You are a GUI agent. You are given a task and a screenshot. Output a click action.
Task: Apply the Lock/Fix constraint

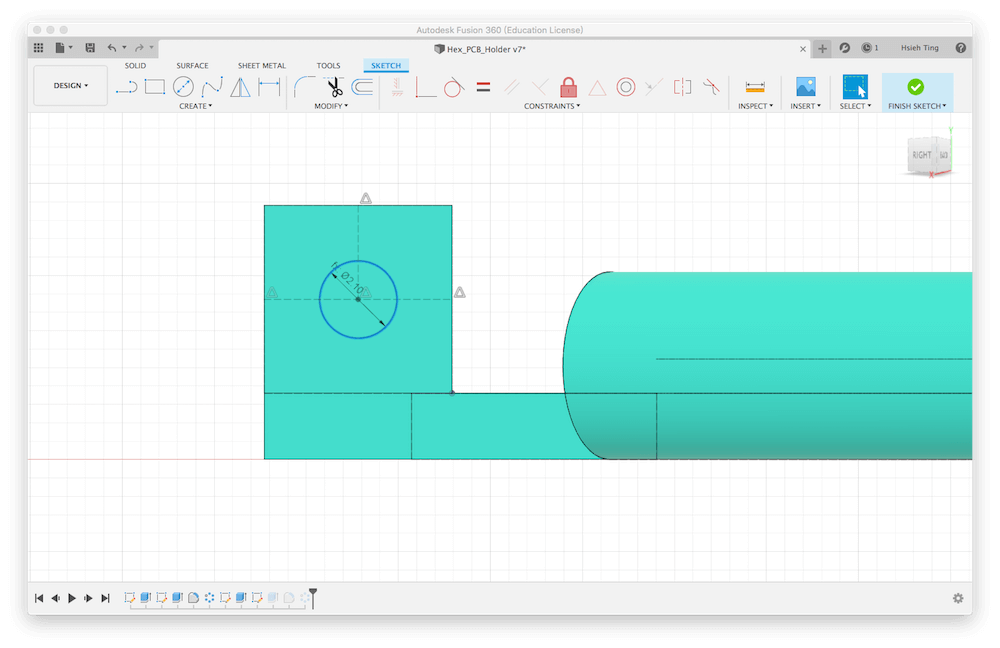(x=568, y=87)
